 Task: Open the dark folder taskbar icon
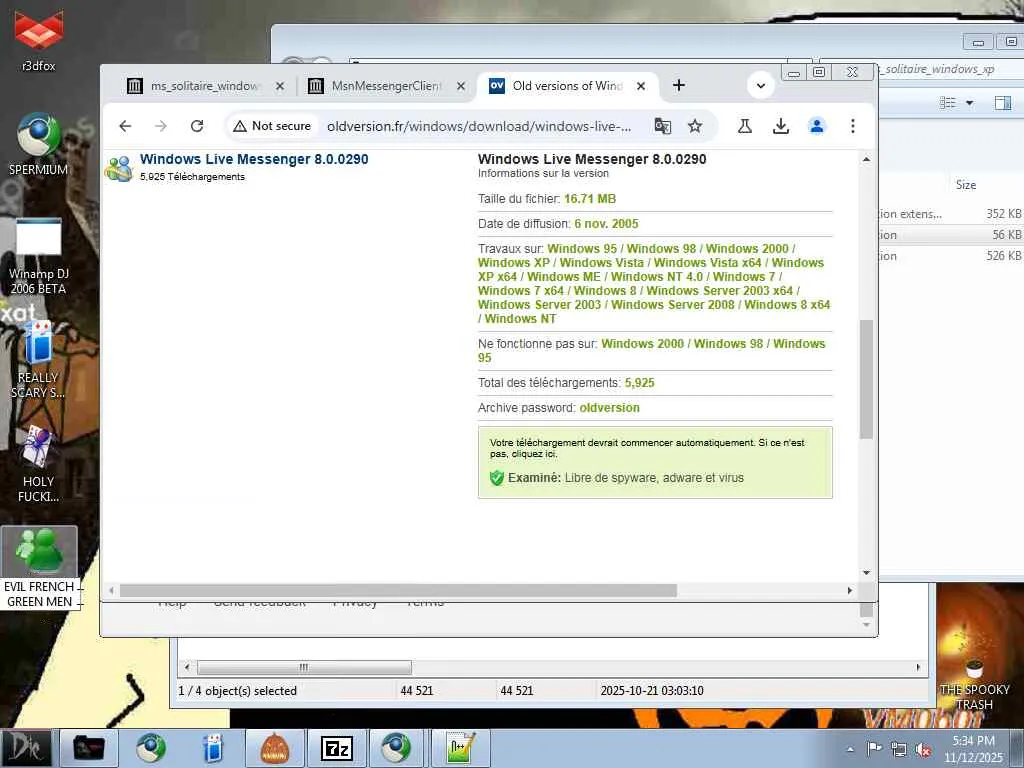(x=89, y=748)
